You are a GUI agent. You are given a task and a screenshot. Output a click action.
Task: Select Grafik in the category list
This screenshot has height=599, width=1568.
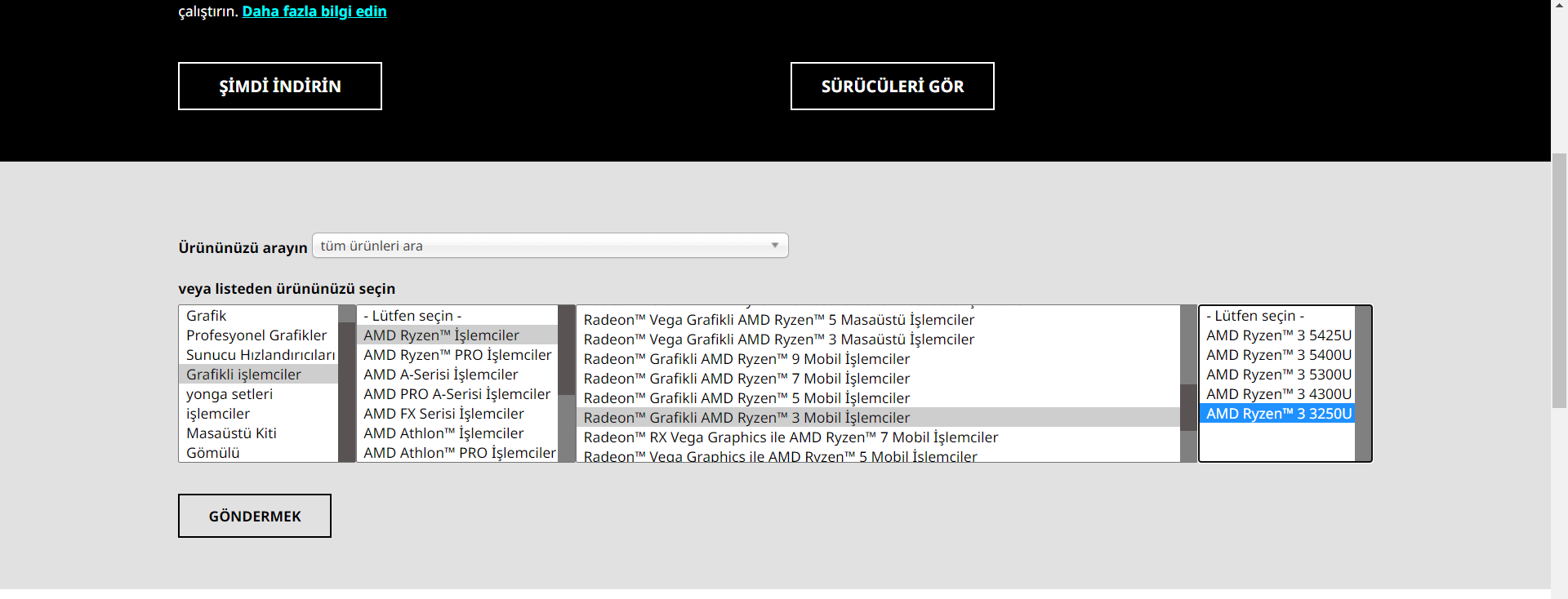[258, 316]
